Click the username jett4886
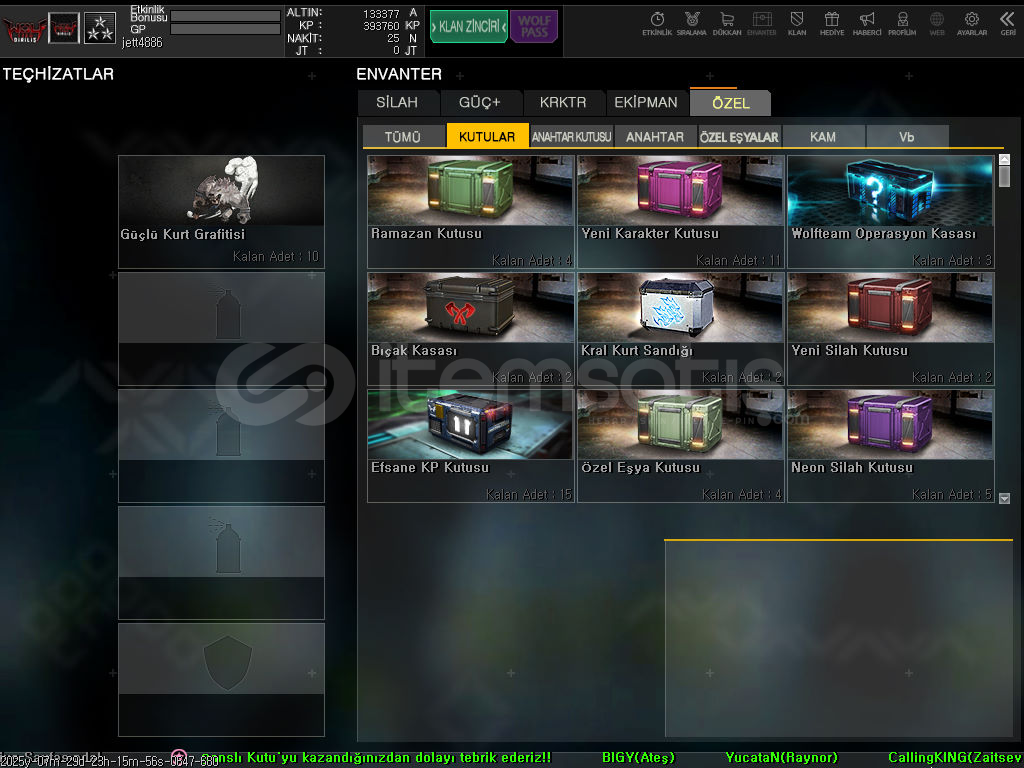Screen dimensions: 1024x768 [x=142, y=43]
